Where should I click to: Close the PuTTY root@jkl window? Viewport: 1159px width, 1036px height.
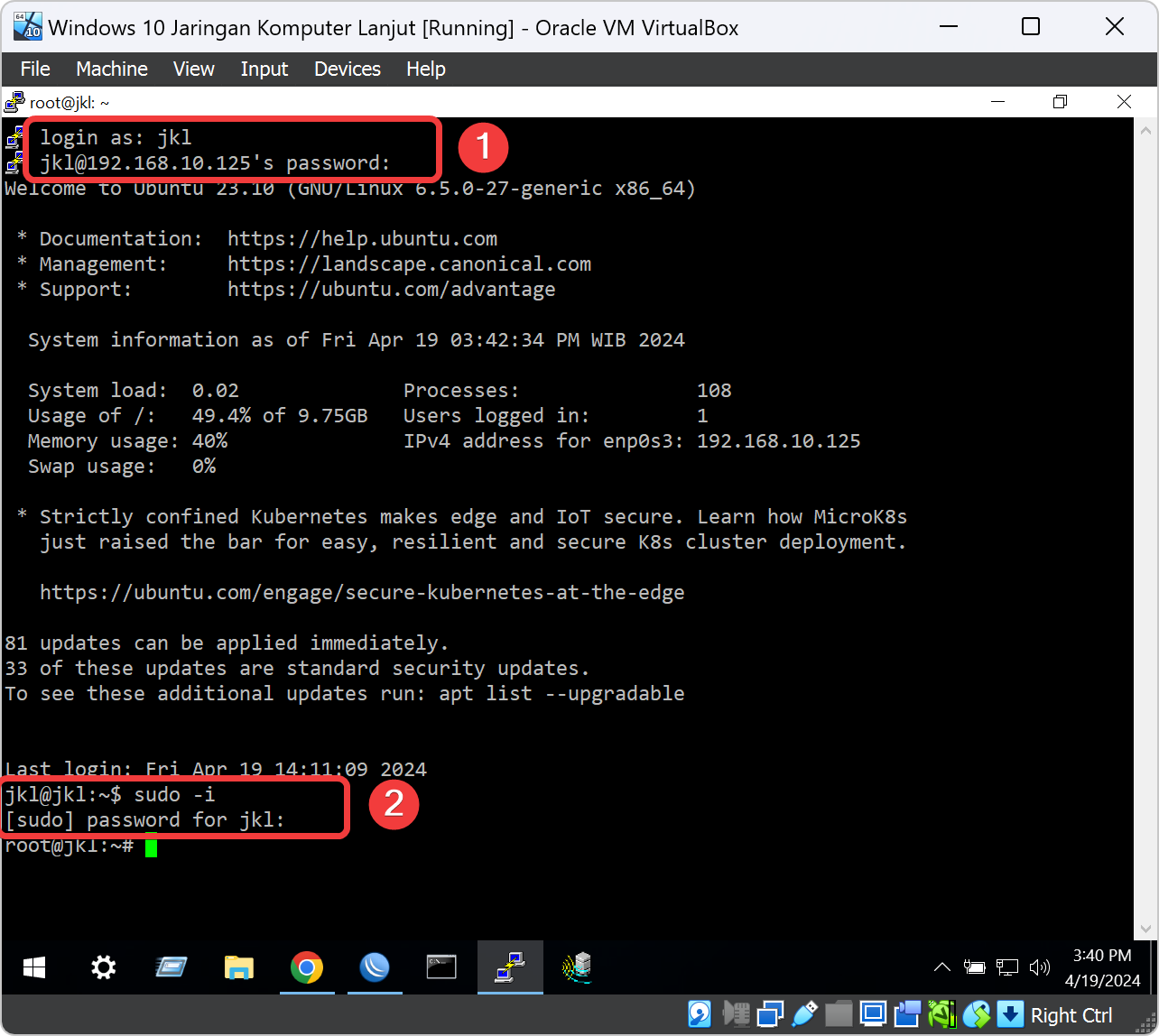click(1124, 102)
